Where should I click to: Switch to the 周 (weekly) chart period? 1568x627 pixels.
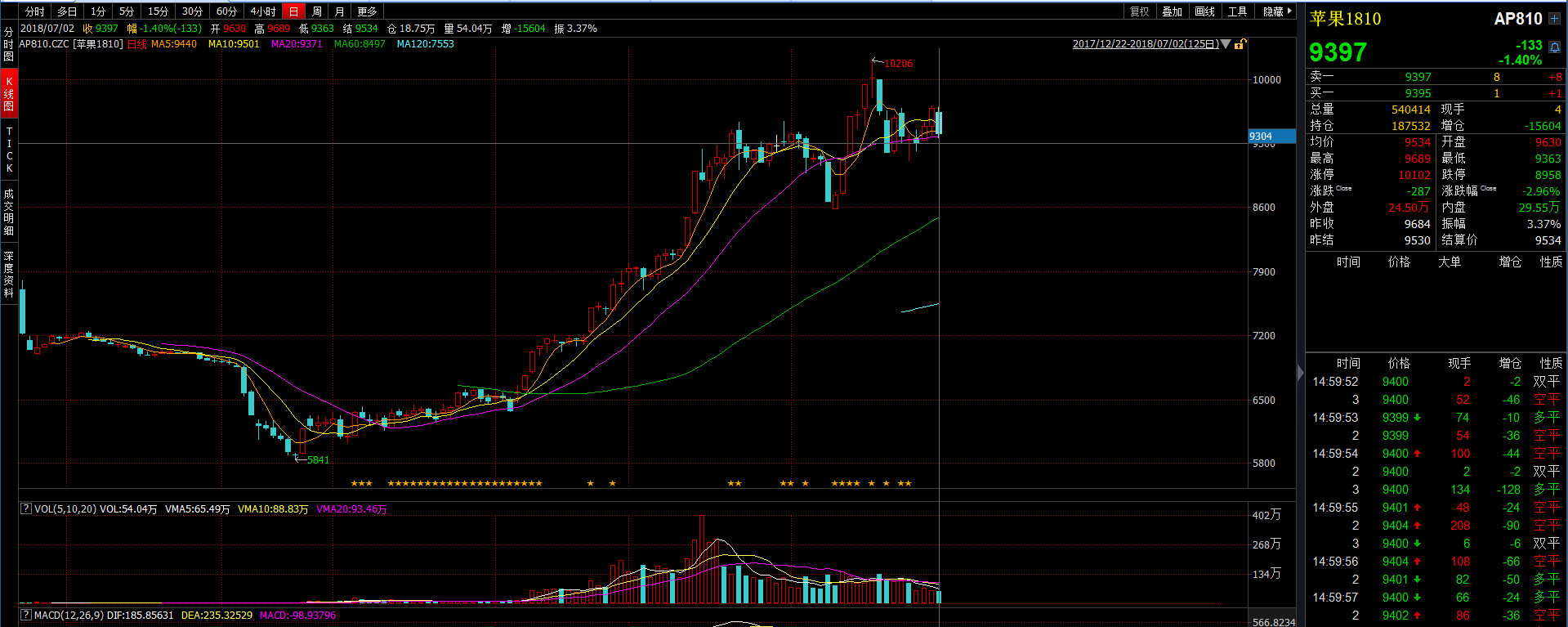pyautogui.click(x=317, y=11)
